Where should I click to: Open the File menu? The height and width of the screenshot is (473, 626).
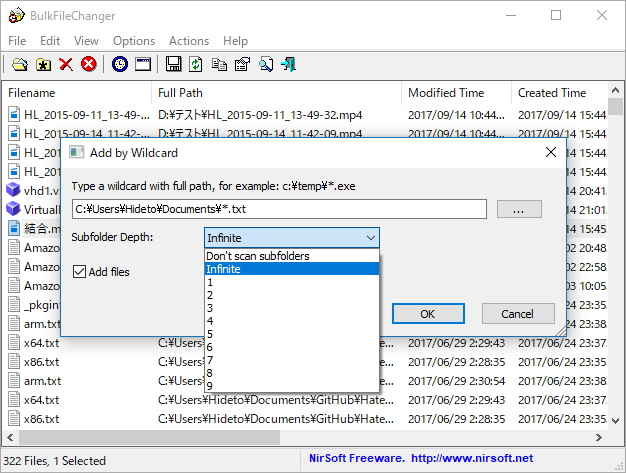(x=17, y=41)
